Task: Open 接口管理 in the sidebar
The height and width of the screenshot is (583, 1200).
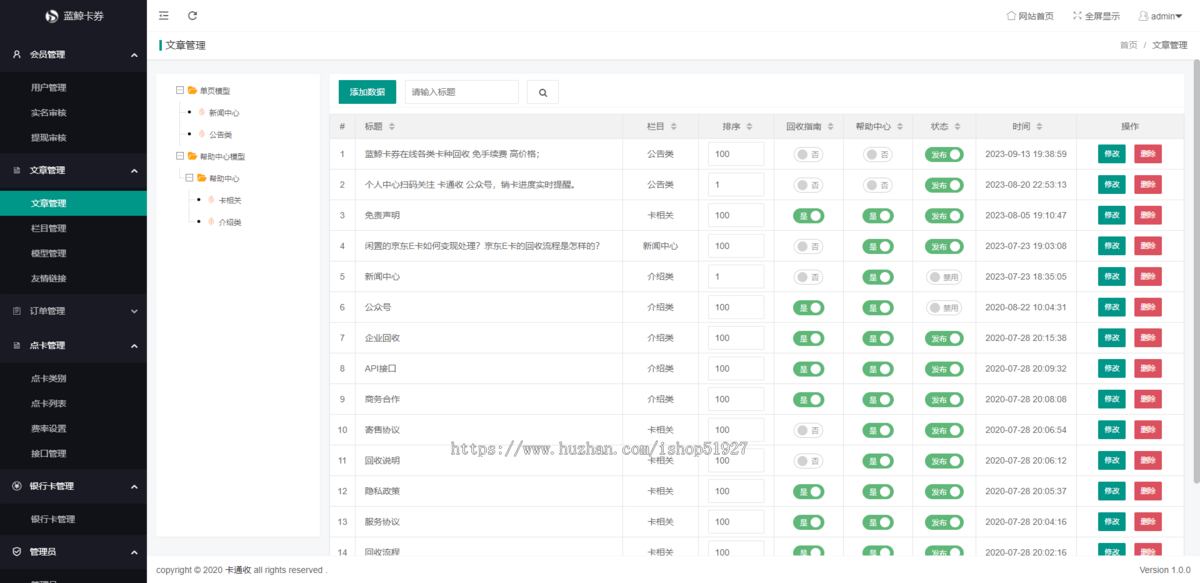Action: [x=48, y=454]
